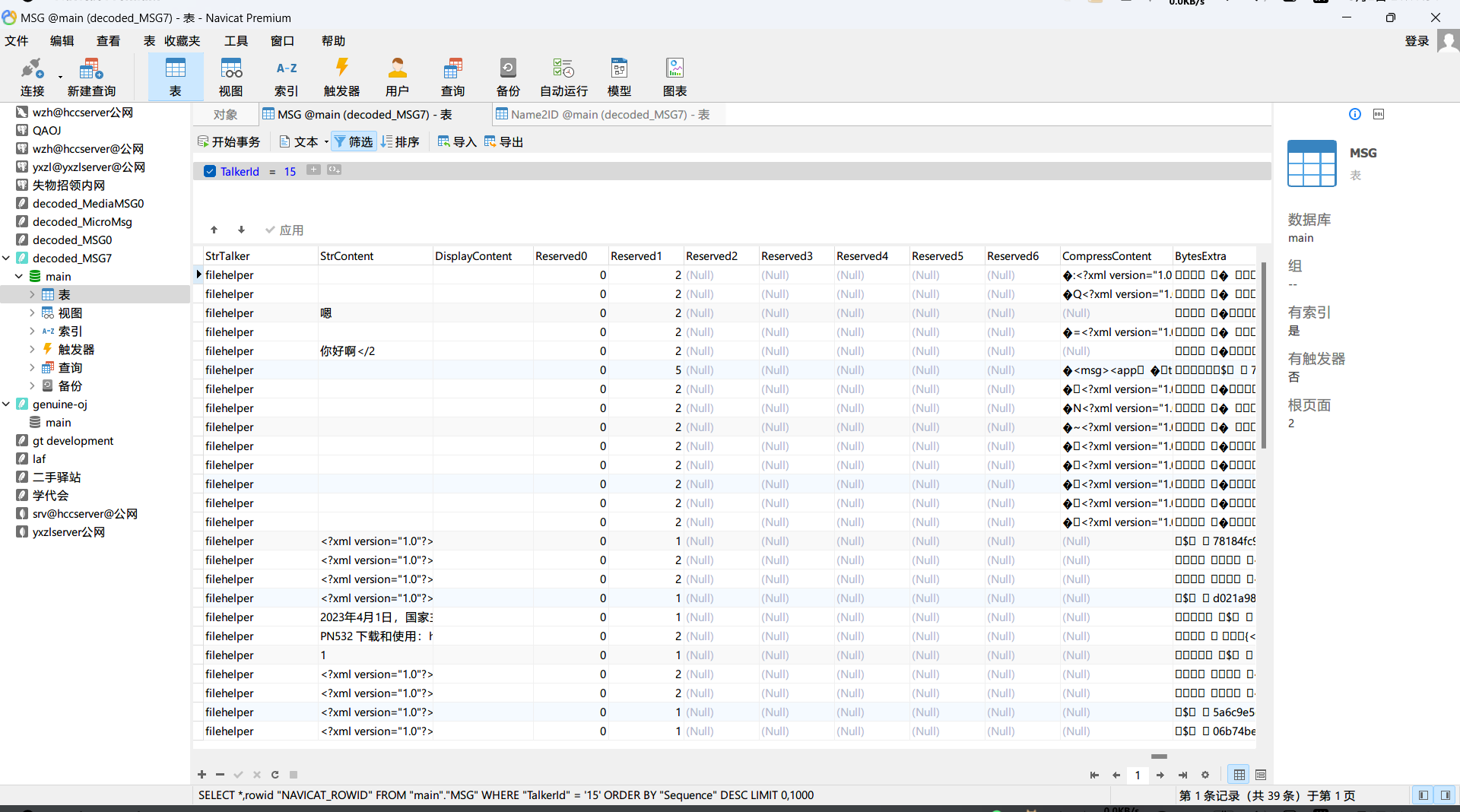Switch to the Name2ID table tab
Screen dimensions: 1460x812
tap(602, 115)
